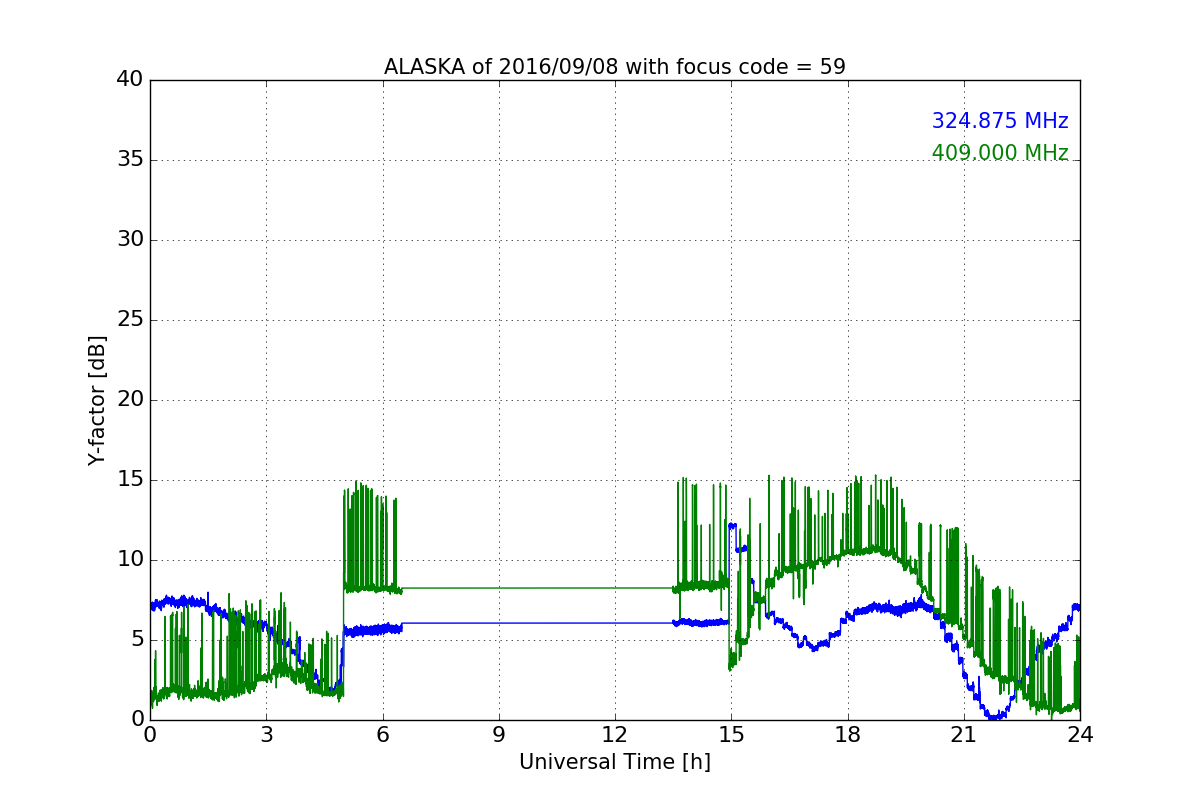Screen dimensions: 1200x800
Task: Click the y-axis tick label "15"
Action: point(130,480)
